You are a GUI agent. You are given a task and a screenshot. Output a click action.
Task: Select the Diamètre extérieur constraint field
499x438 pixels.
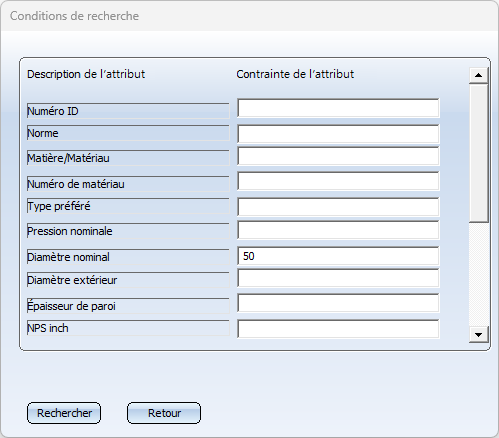tap(338, 278)
